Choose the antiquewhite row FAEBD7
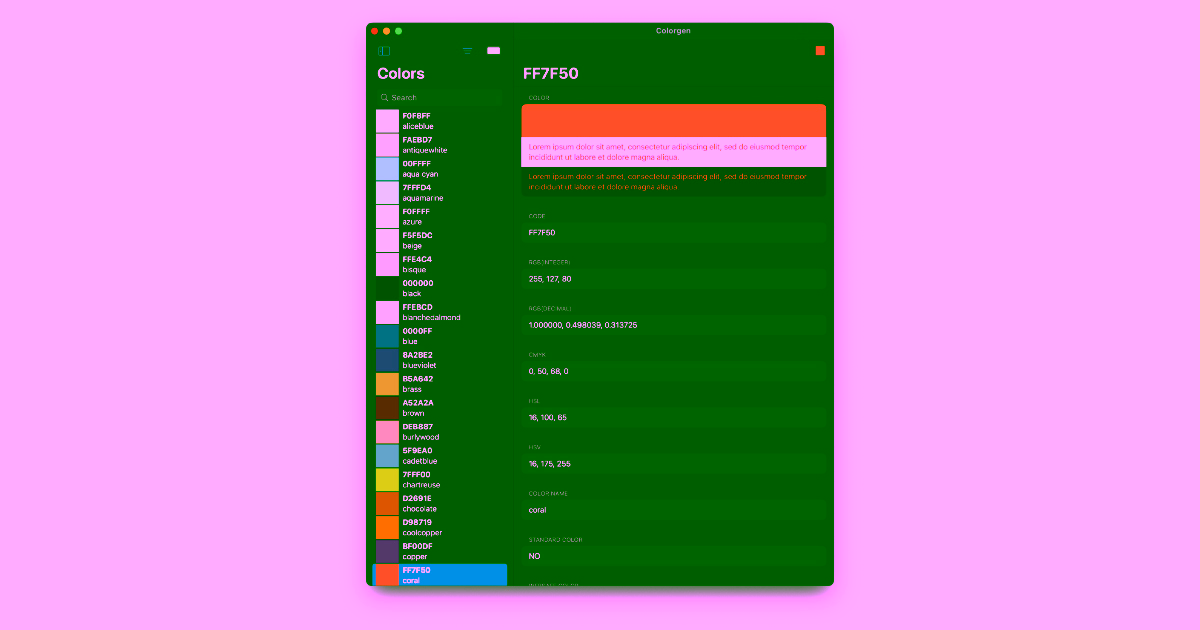 440,145
